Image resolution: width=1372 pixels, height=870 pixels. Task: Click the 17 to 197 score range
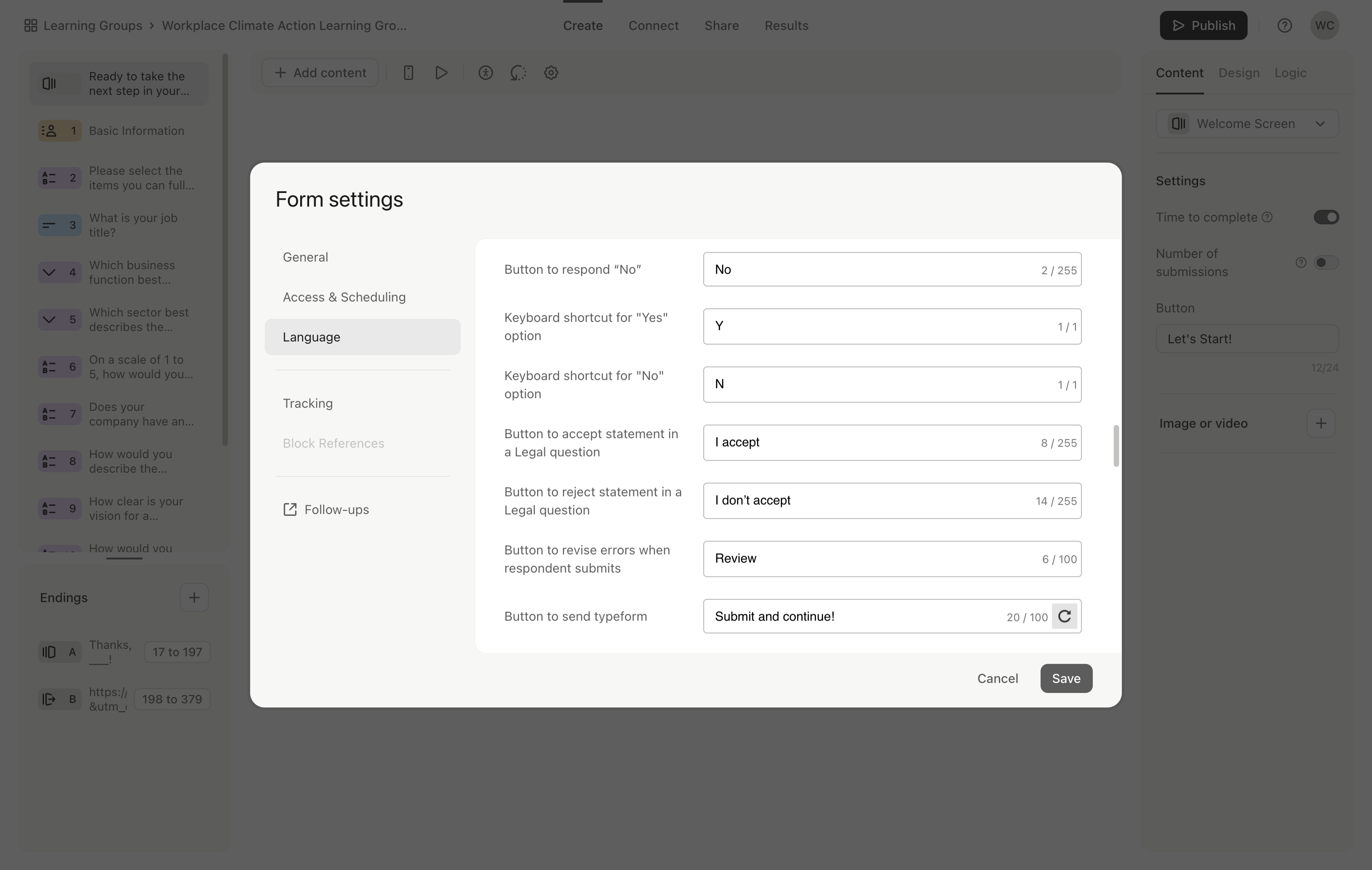[x=177, y=652]
